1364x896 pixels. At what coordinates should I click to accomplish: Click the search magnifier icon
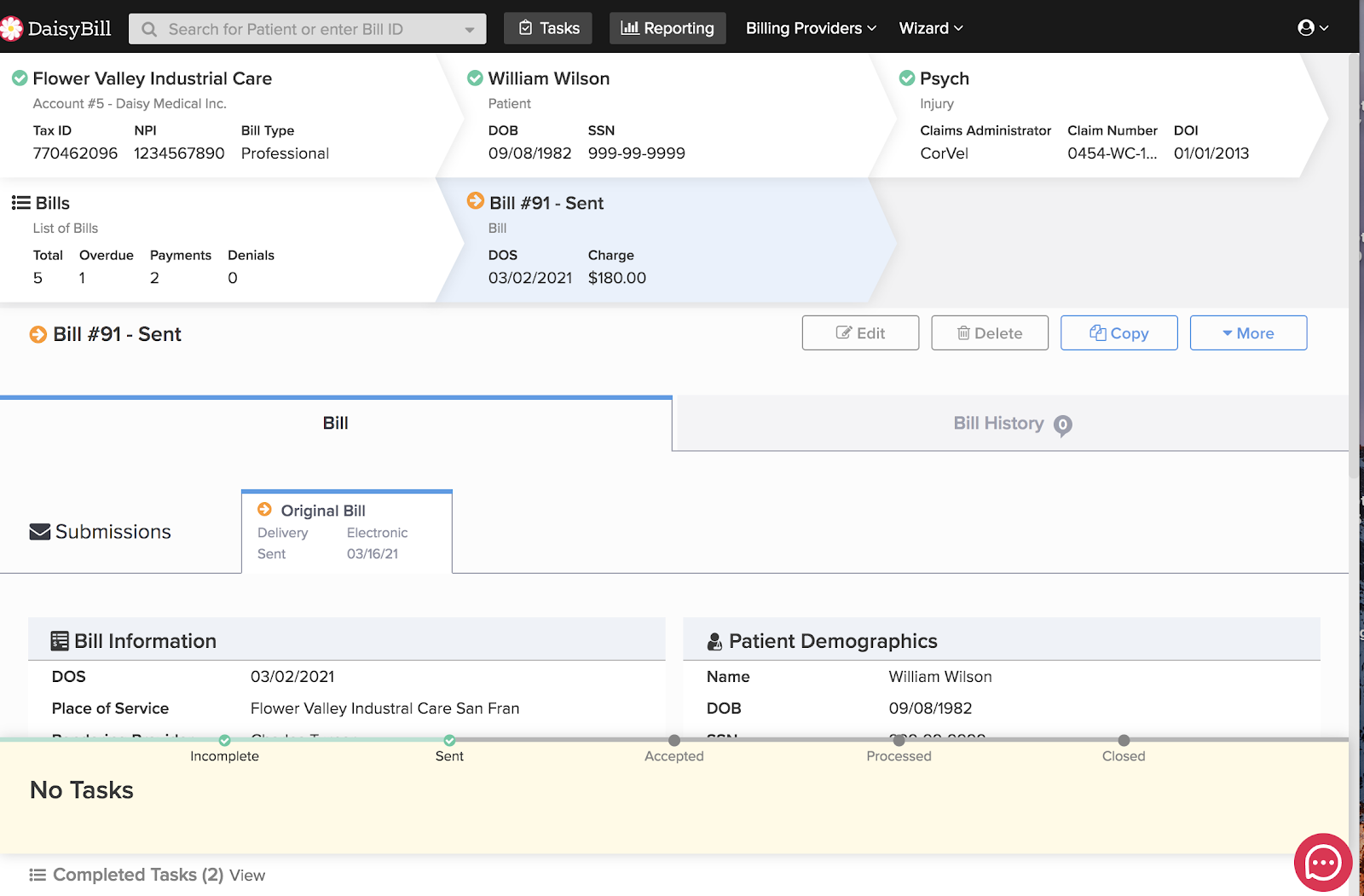point(149,29)
